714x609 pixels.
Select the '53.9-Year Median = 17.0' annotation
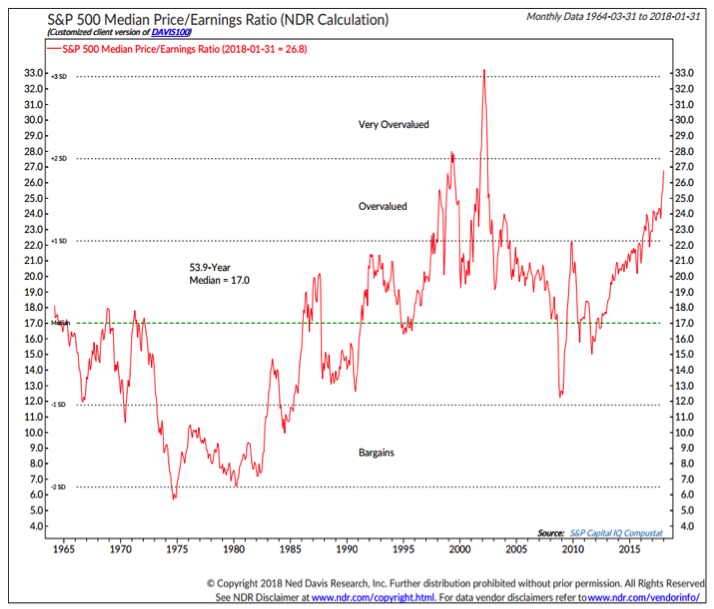coord(219,274)
